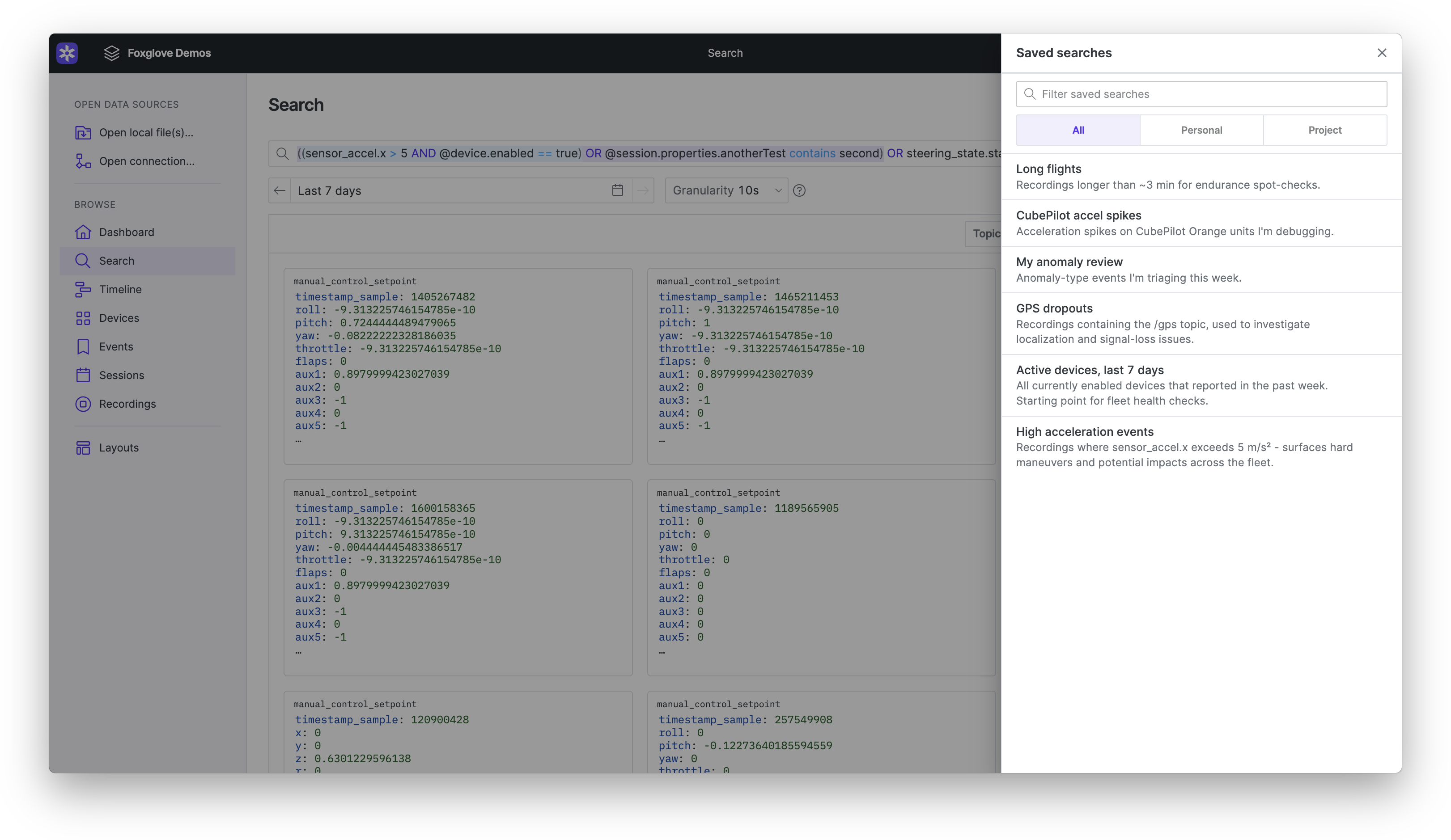Click the Dashboard home icon
This screenshot has width=1451, height=840.
[x=83, y=232]
